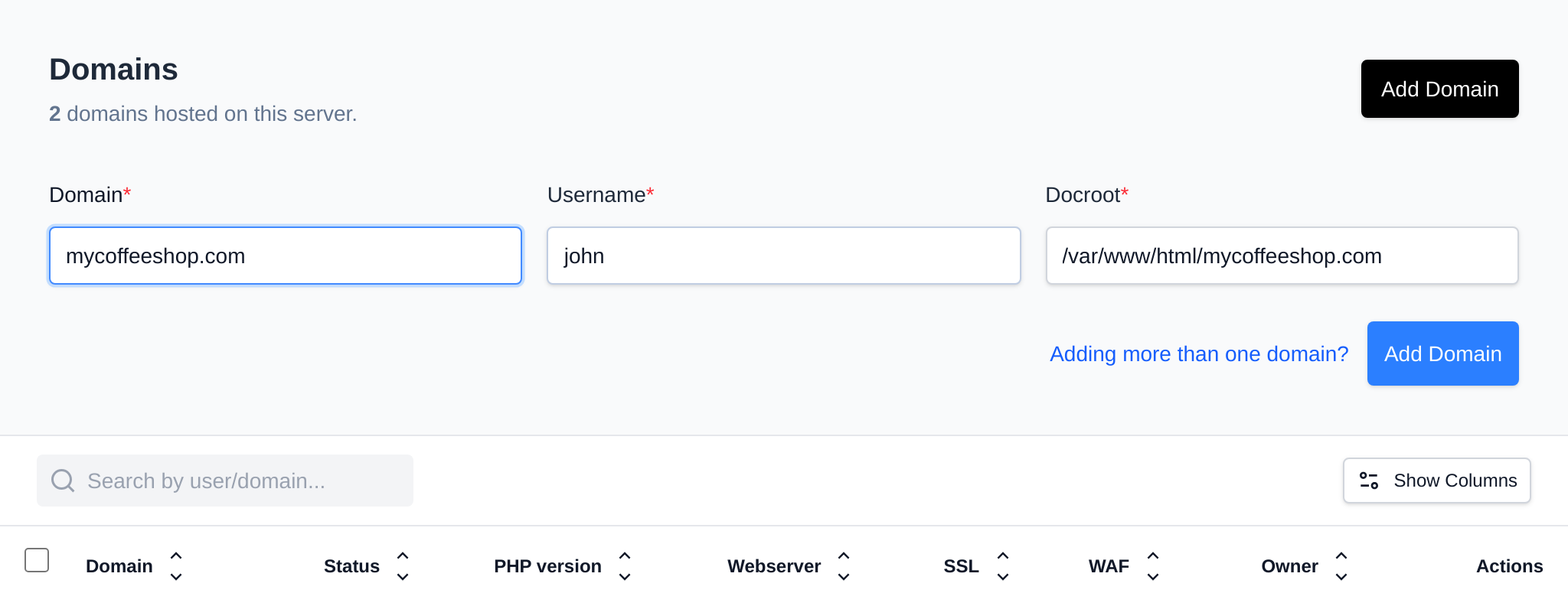Image resolution: width=1568 pixels, height=606 pixels.
Task: Click the WAF sort arrows icon
Action: (x=1153, y=566)
